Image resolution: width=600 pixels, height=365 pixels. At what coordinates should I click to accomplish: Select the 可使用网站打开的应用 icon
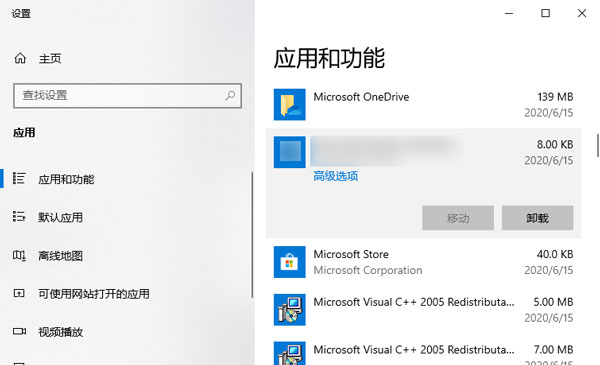click(19, 293)
